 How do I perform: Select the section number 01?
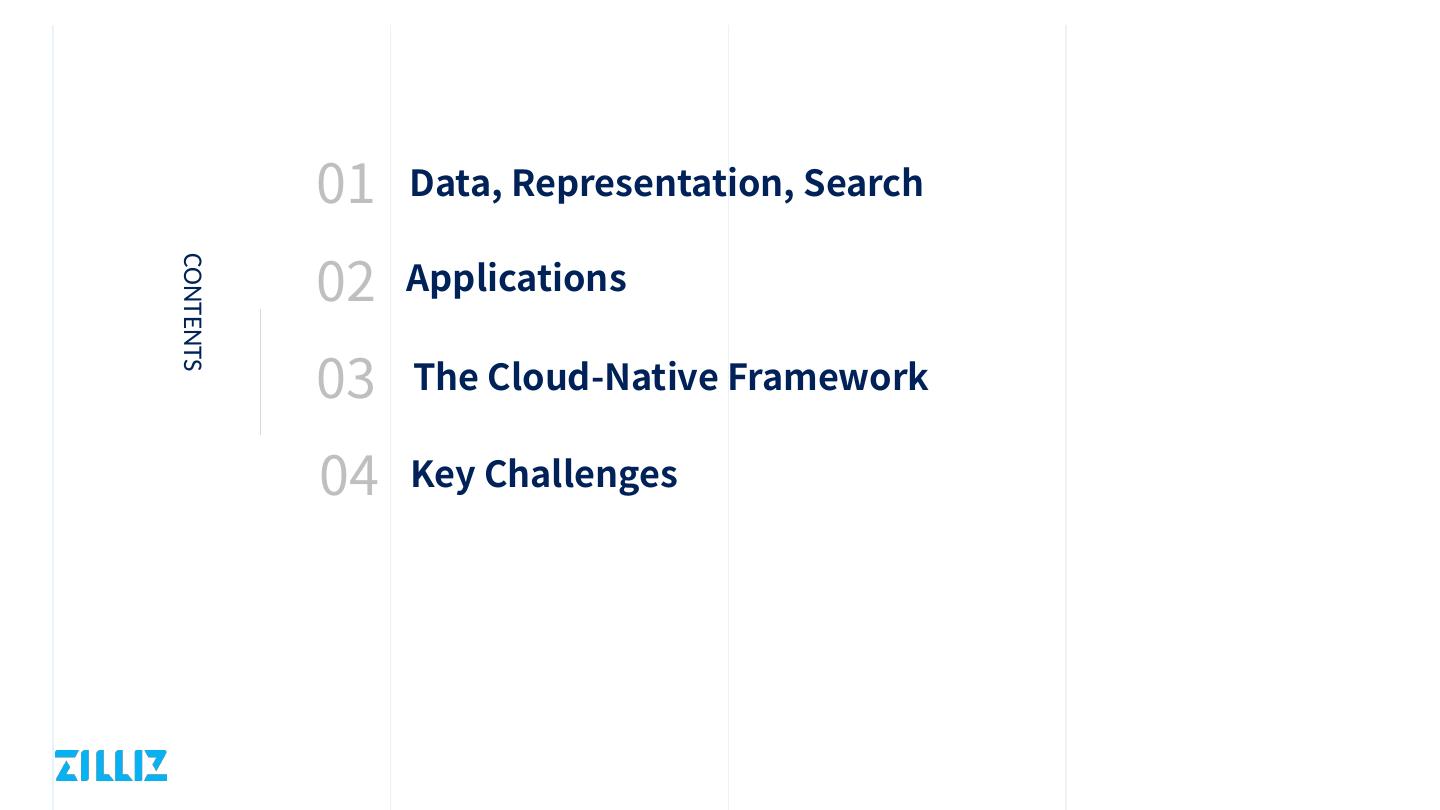tap(345, 184)
